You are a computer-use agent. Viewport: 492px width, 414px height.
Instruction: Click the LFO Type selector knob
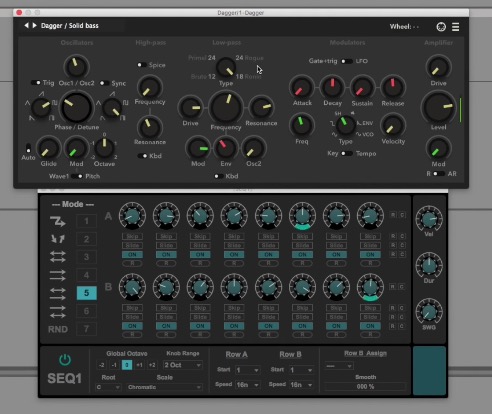click(345, 125)
